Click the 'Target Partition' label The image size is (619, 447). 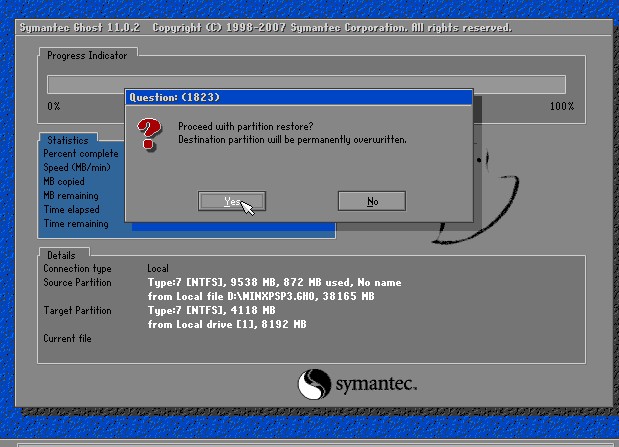click(x=77, y=310)
